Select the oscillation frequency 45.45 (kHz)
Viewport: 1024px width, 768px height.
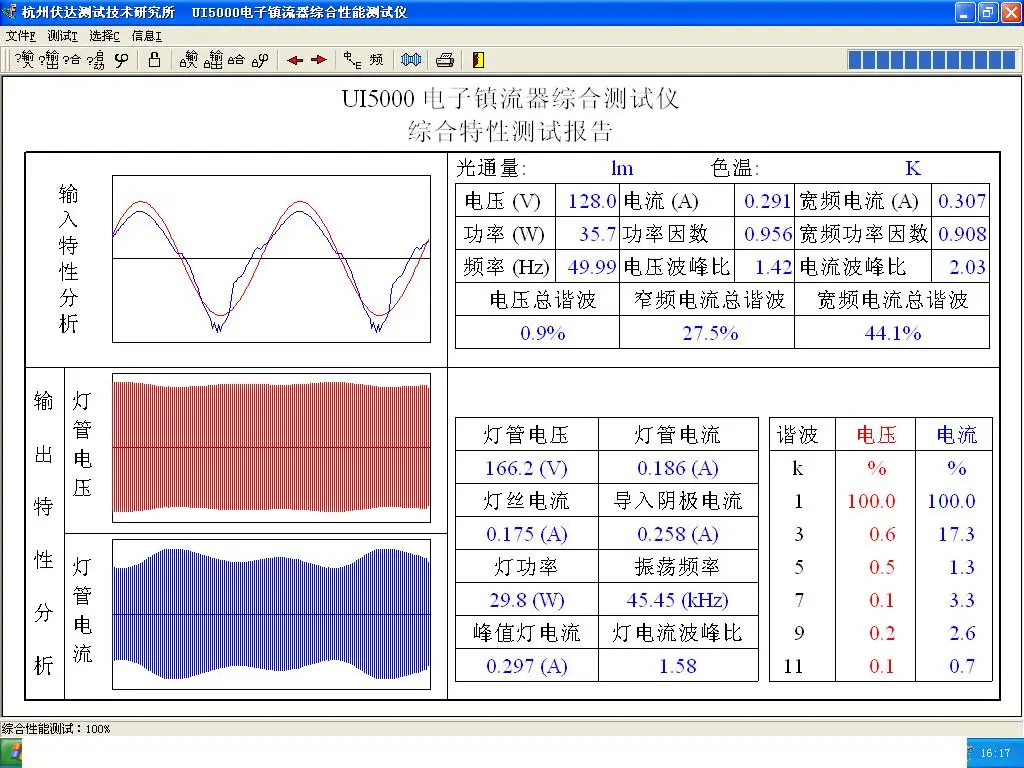[x=678, y=600]
